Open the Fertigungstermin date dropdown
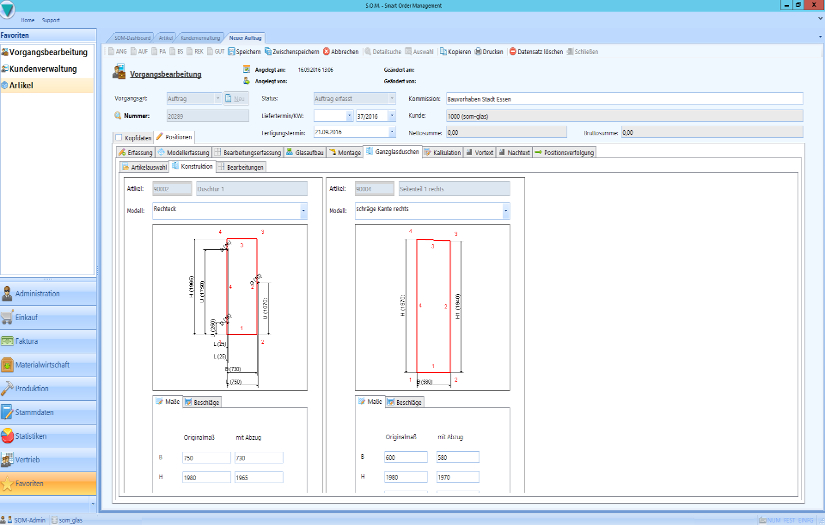Viewport: 825px width, 525px height. pos(392,131)
